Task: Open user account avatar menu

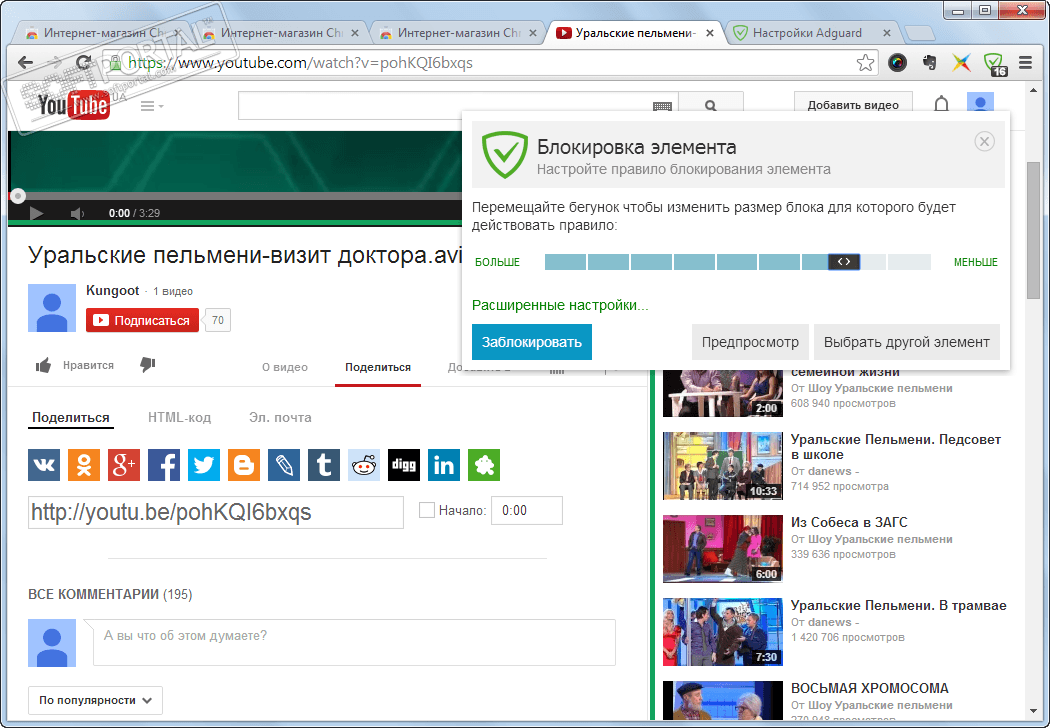Action: point(980,102)
